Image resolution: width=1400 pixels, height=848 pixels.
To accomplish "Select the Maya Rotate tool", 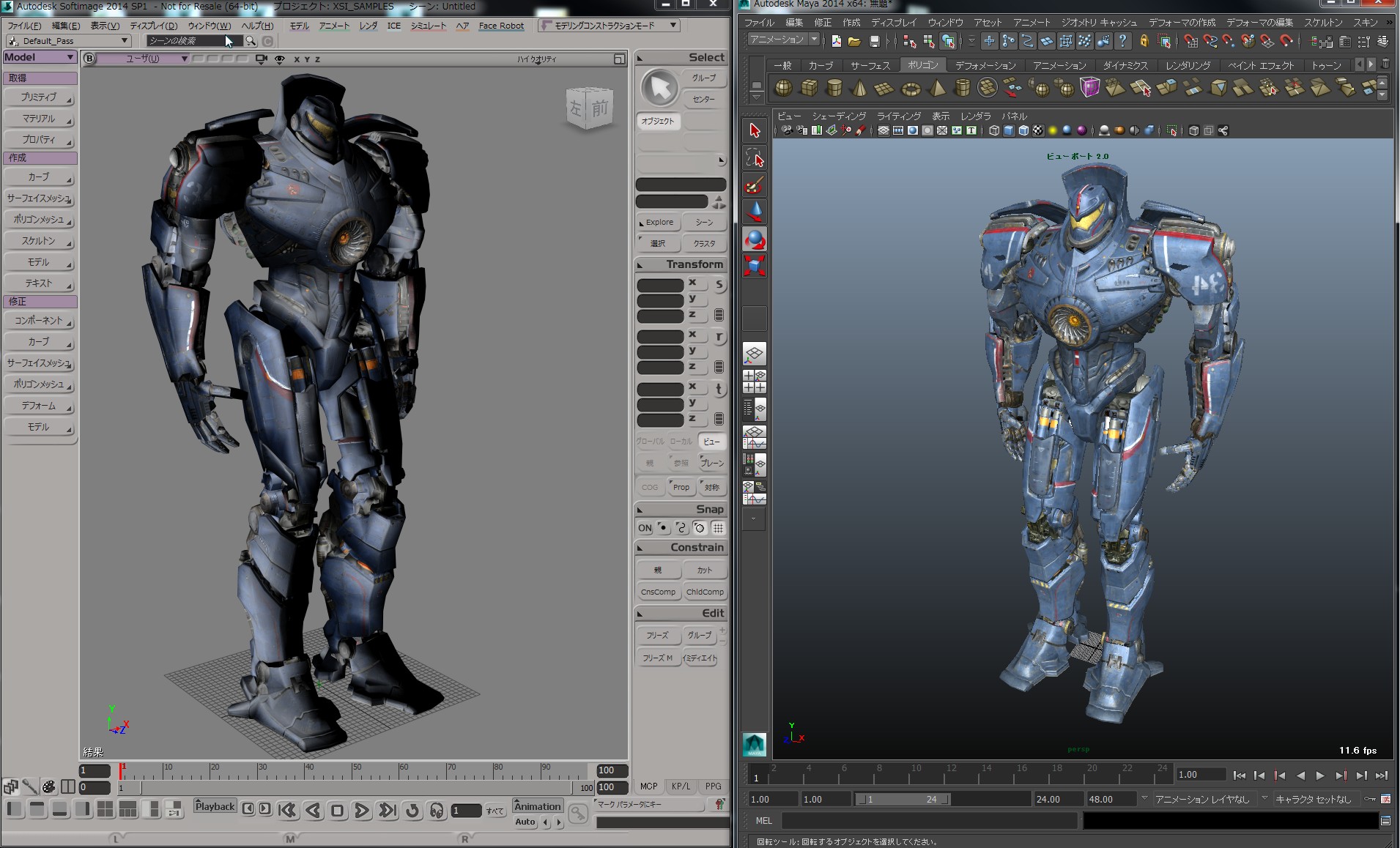I will click(x=755, y=239).
